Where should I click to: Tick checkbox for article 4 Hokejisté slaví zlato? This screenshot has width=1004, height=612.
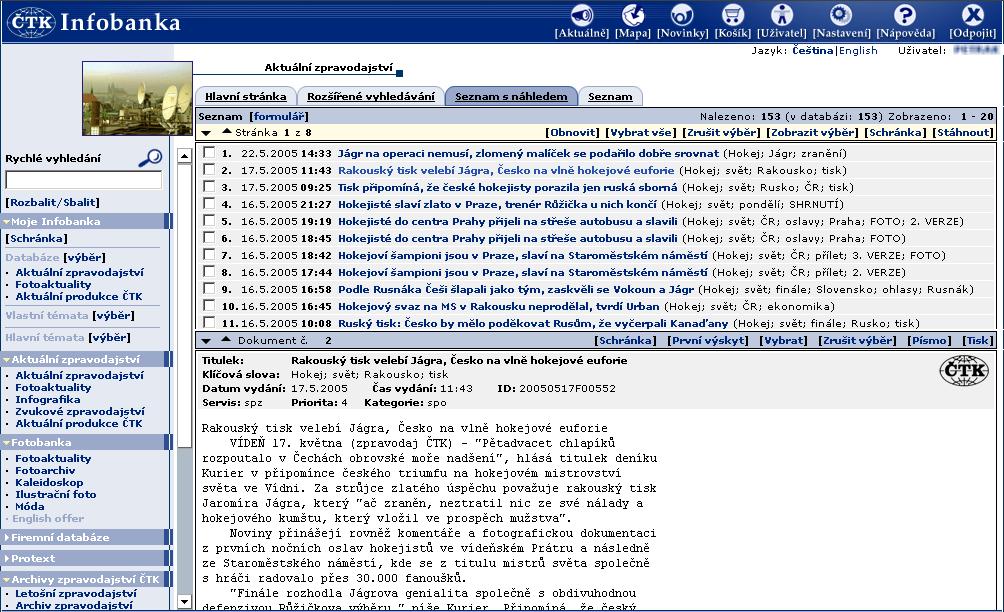(208, 204)
